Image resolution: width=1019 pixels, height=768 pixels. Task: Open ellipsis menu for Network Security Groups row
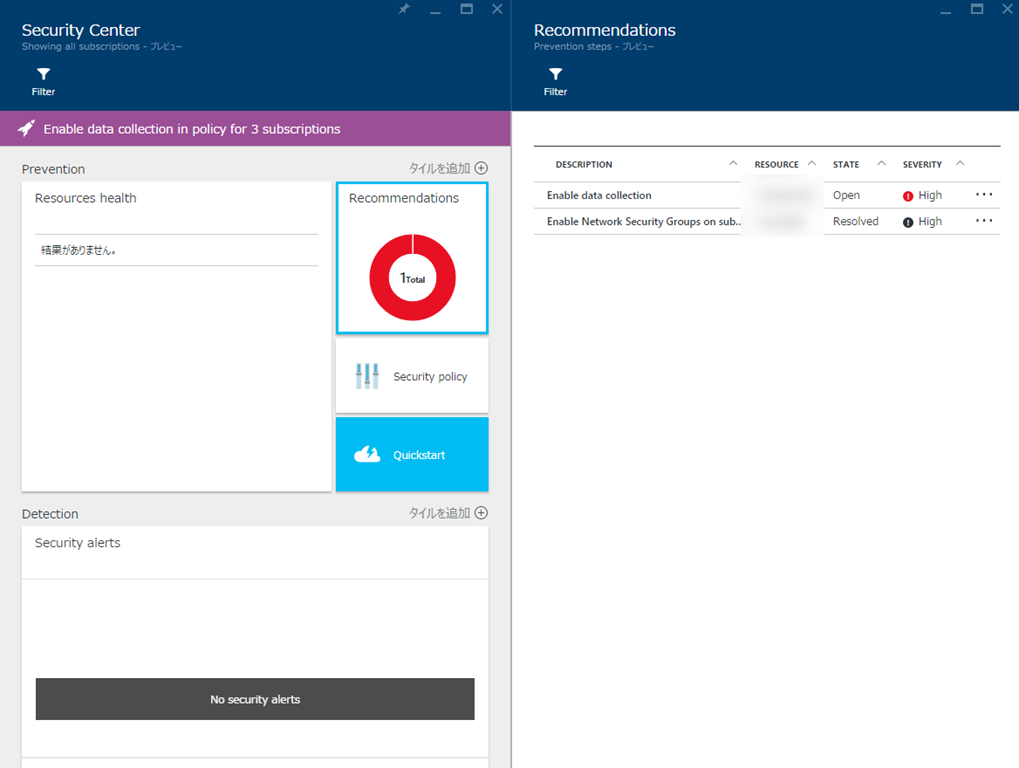(984, 220)
